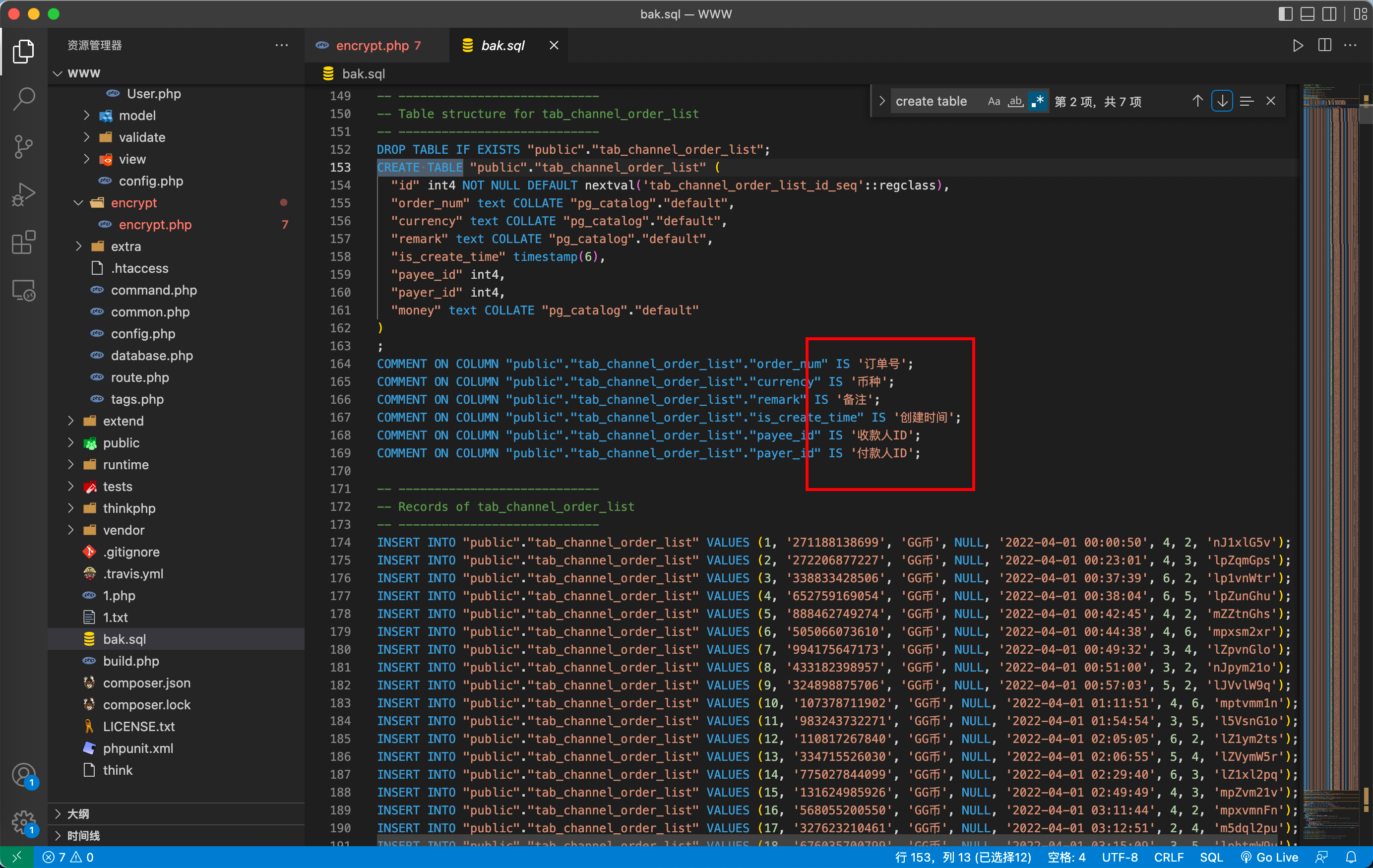Open Remote Explorer view
This screenshot has height=868, width=1373.
[23, 290]
